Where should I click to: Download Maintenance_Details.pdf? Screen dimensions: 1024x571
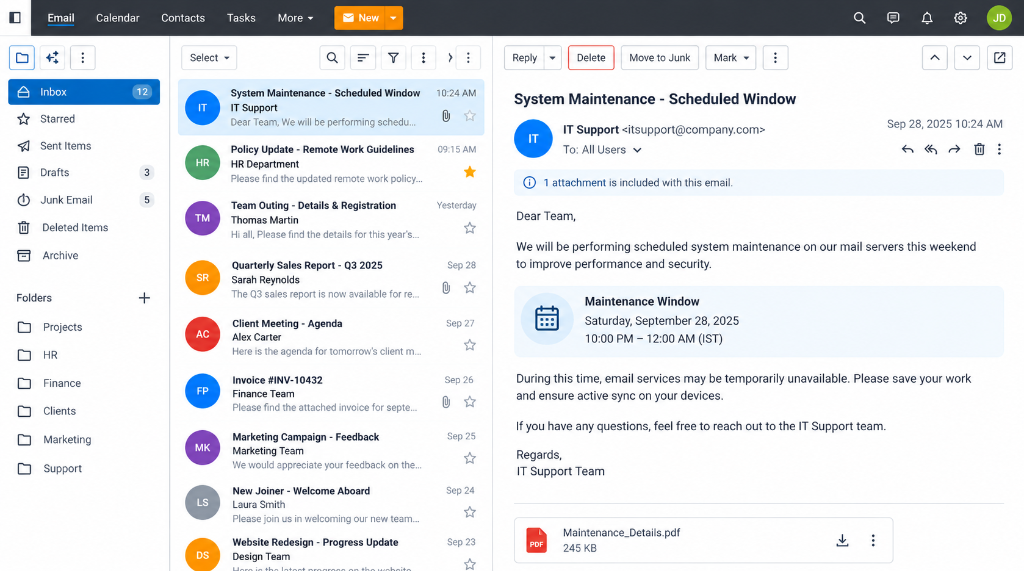coord(842,540)
